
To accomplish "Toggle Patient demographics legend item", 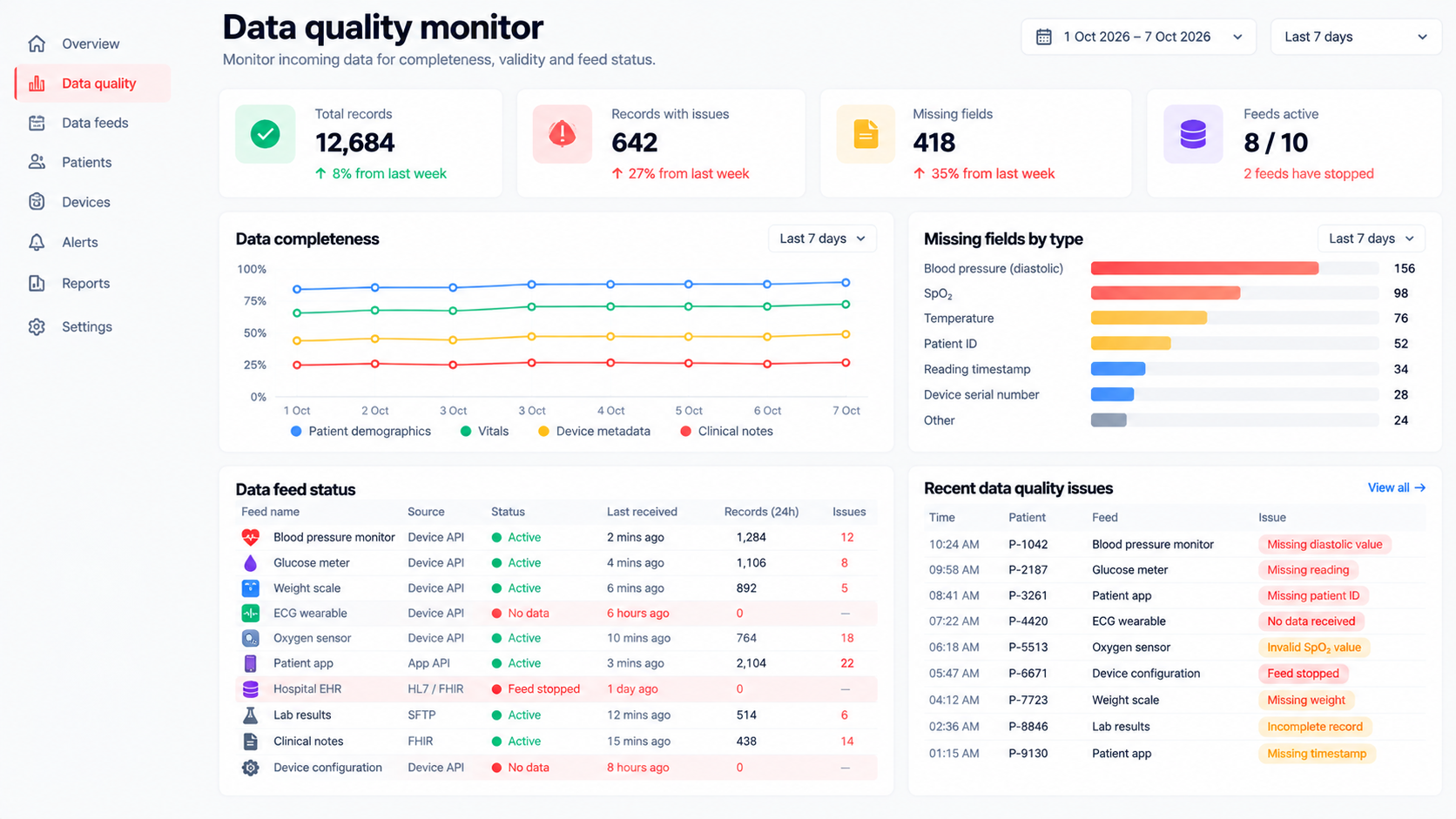I will coord(361,431).
